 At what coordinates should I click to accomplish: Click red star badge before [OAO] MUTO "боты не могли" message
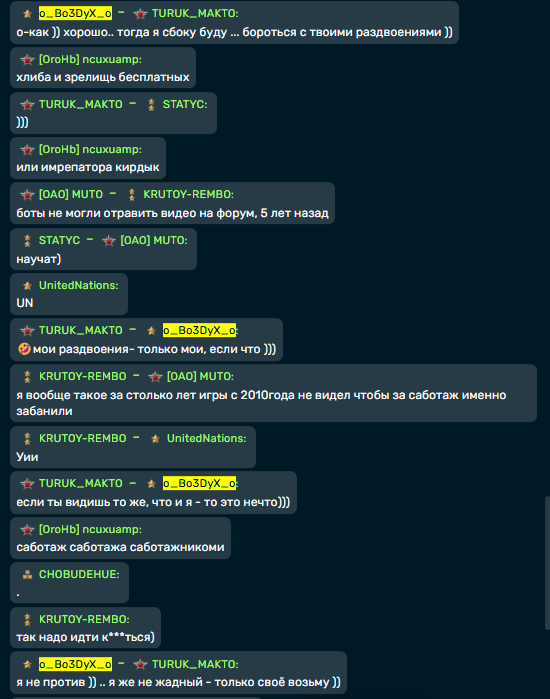click(x=27, y=195)
